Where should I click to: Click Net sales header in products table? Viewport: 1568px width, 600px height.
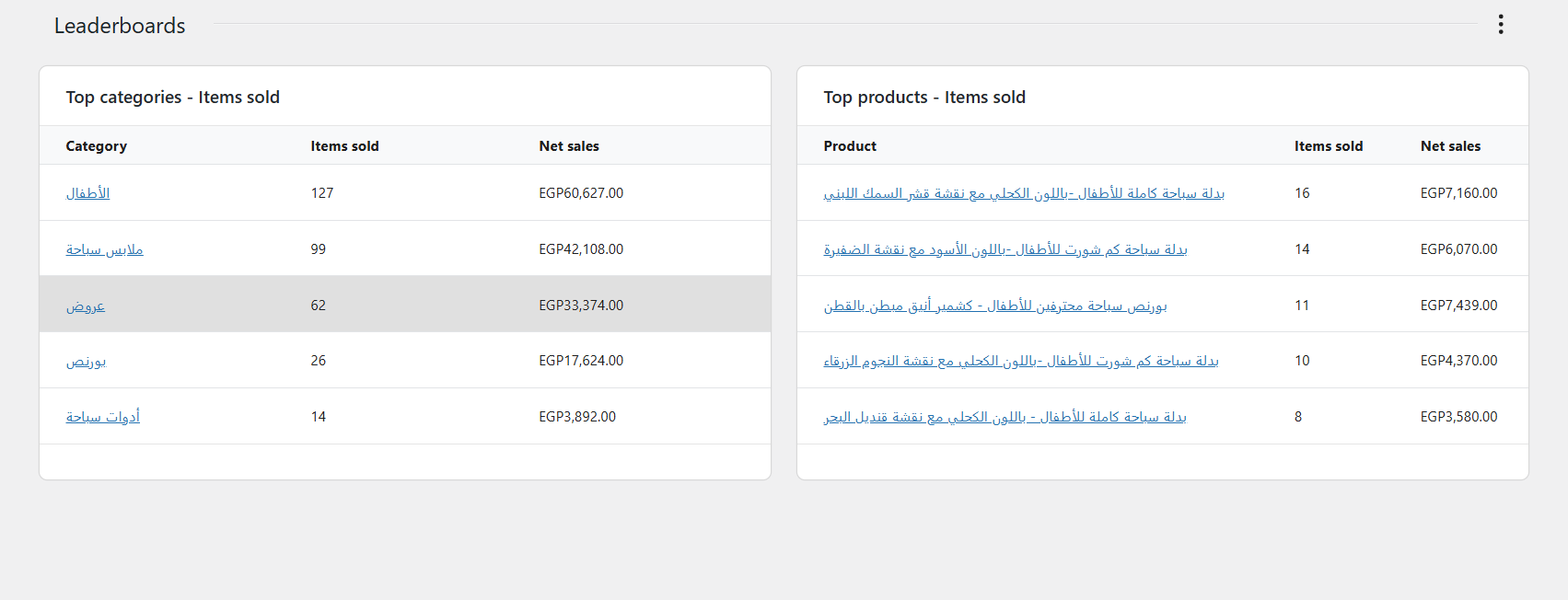(1451, 146)
